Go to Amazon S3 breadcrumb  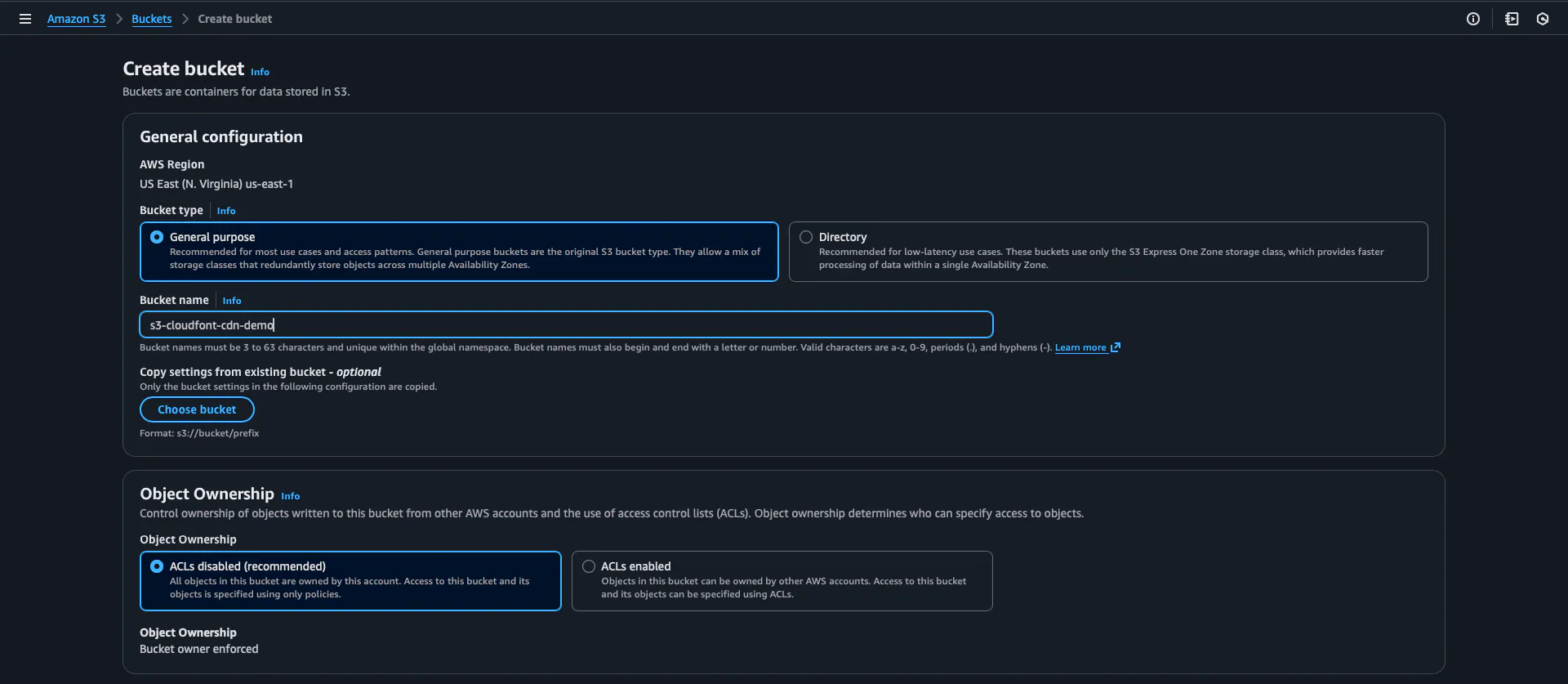click(76, 19)
